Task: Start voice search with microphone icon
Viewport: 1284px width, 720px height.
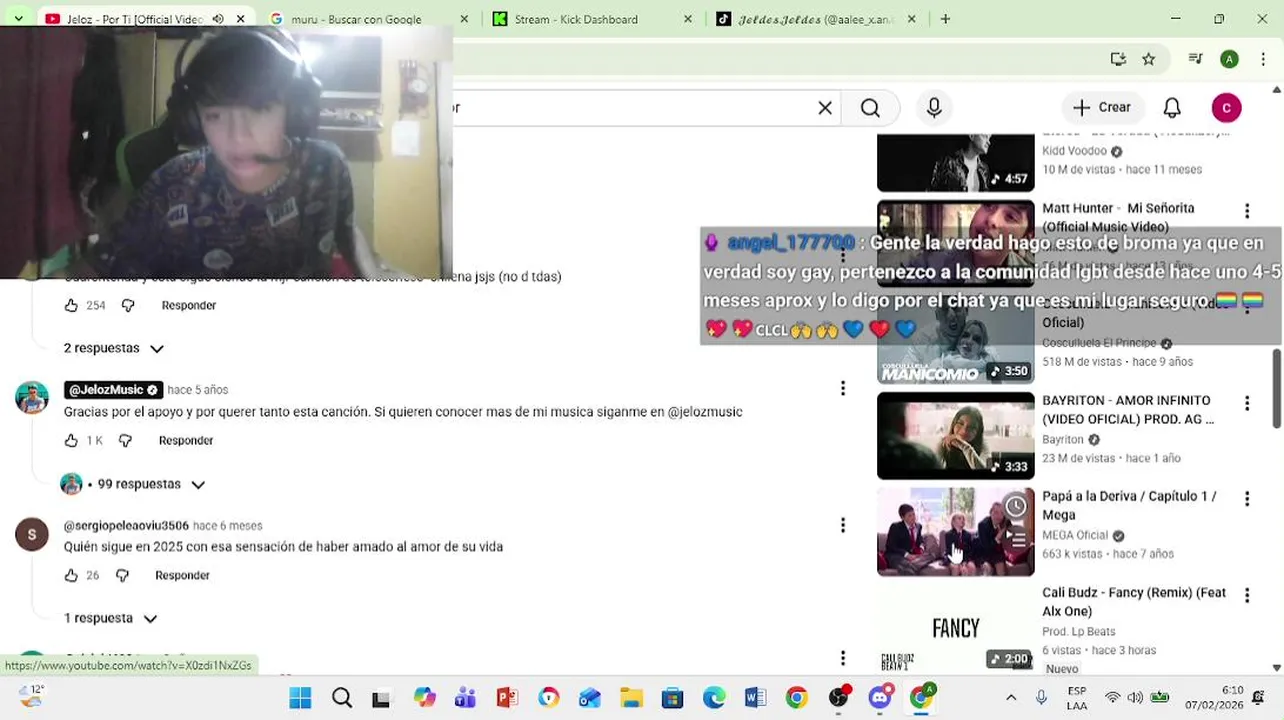Action: pos(934,108)
